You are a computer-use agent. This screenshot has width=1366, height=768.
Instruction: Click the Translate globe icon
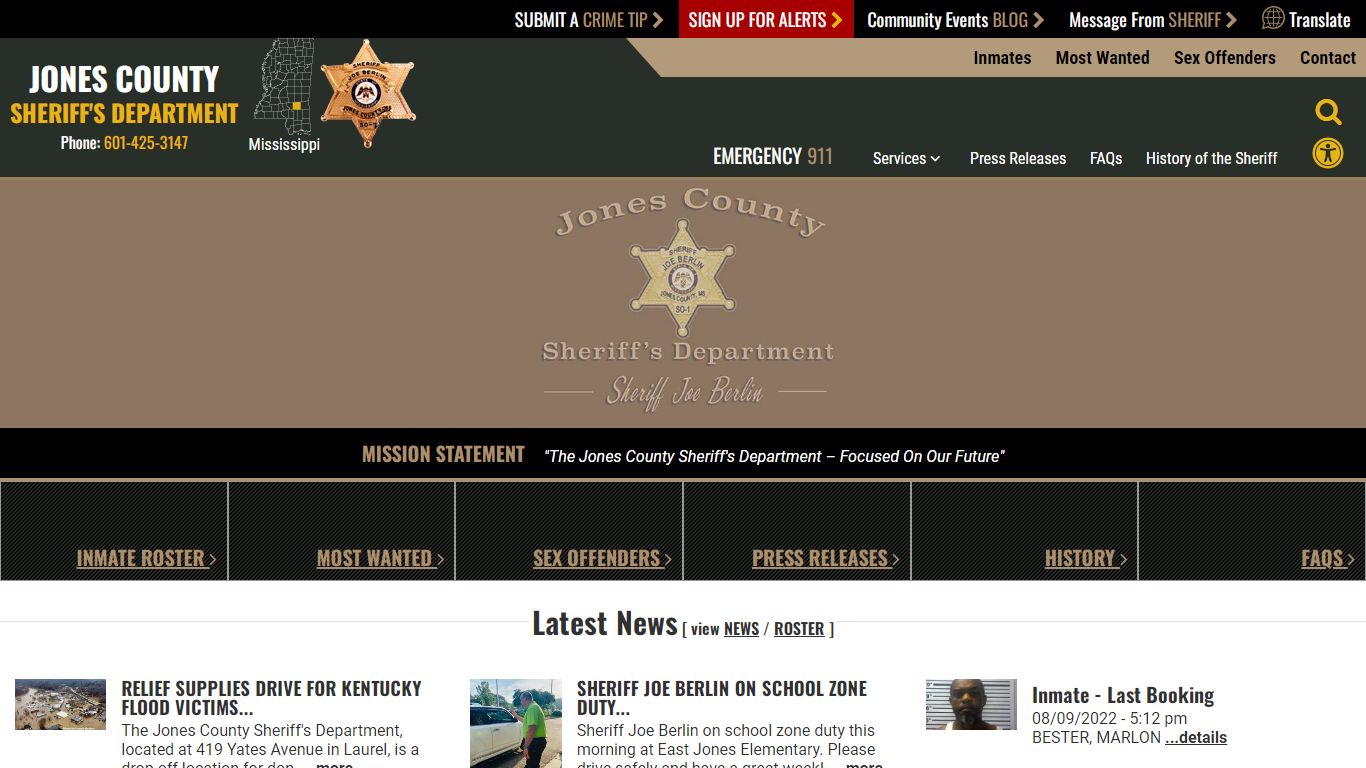tap(1273, 18)
